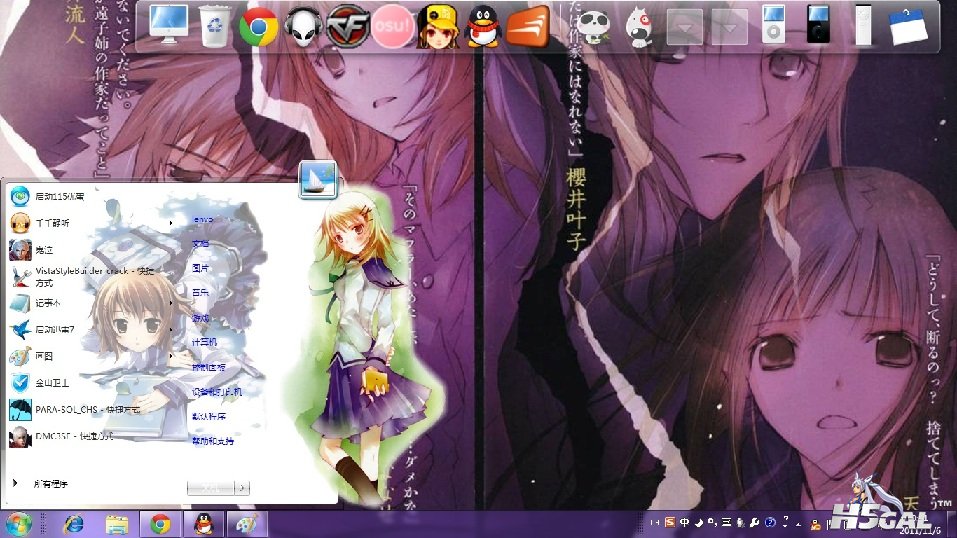Click the second gray dropdown box in the dock
Viewport: 957px width, 538px height.
click(x=729, y=27)
